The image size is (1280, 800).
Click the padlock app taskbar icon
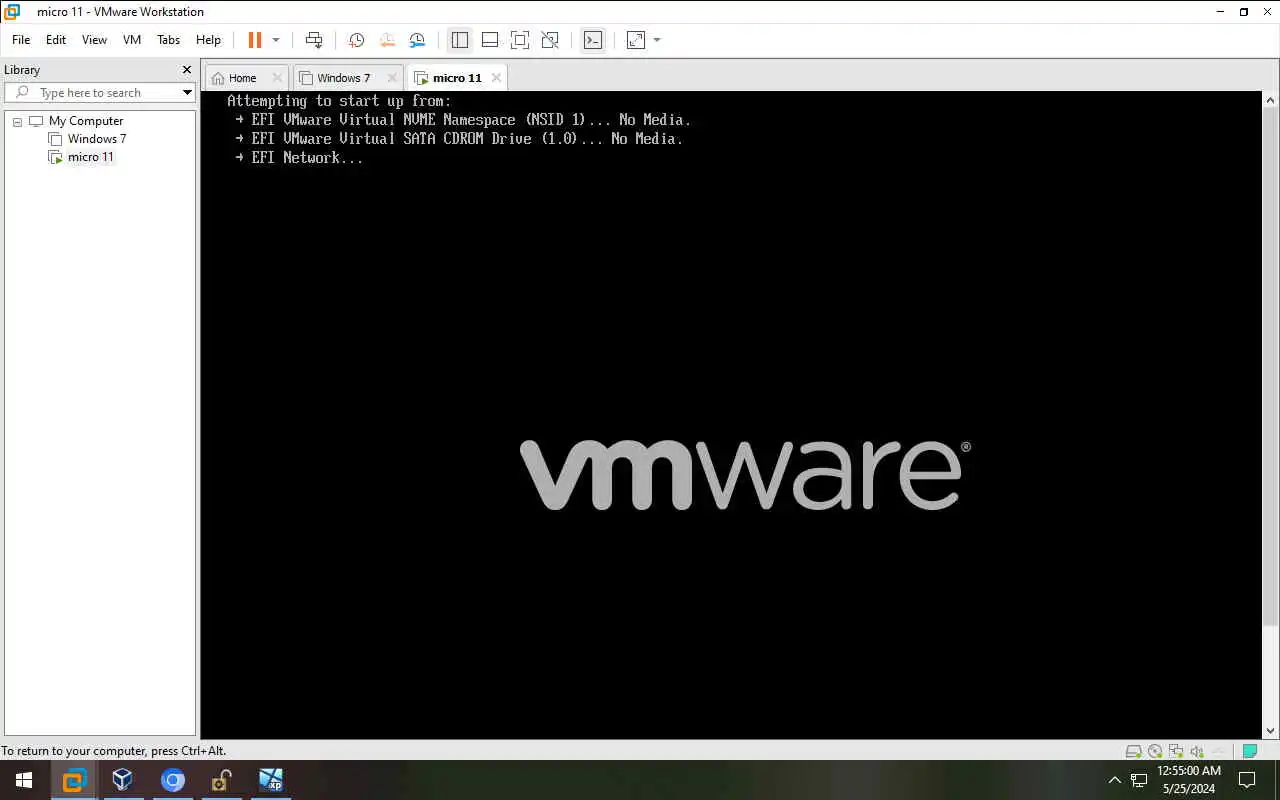(x=222, y=780)
